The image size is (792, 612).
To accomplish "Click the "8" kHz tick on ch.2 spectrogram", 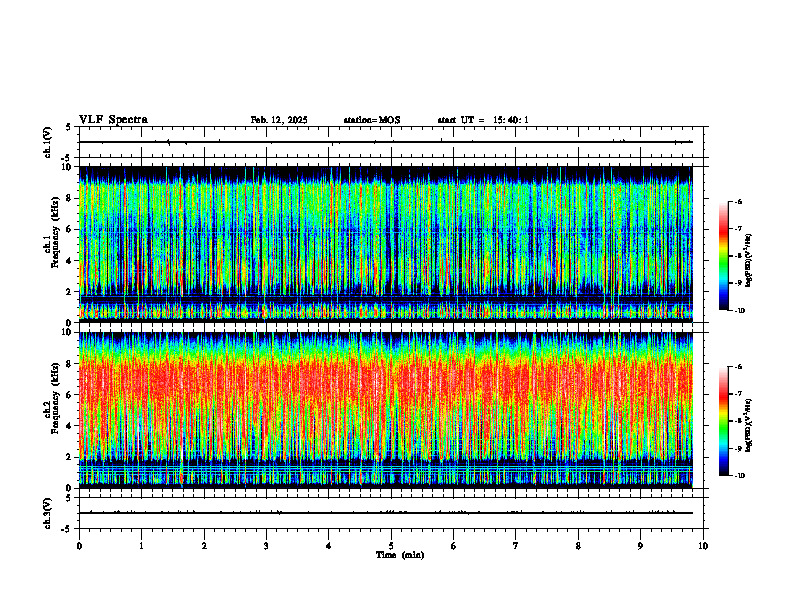I will click(69, 364).
